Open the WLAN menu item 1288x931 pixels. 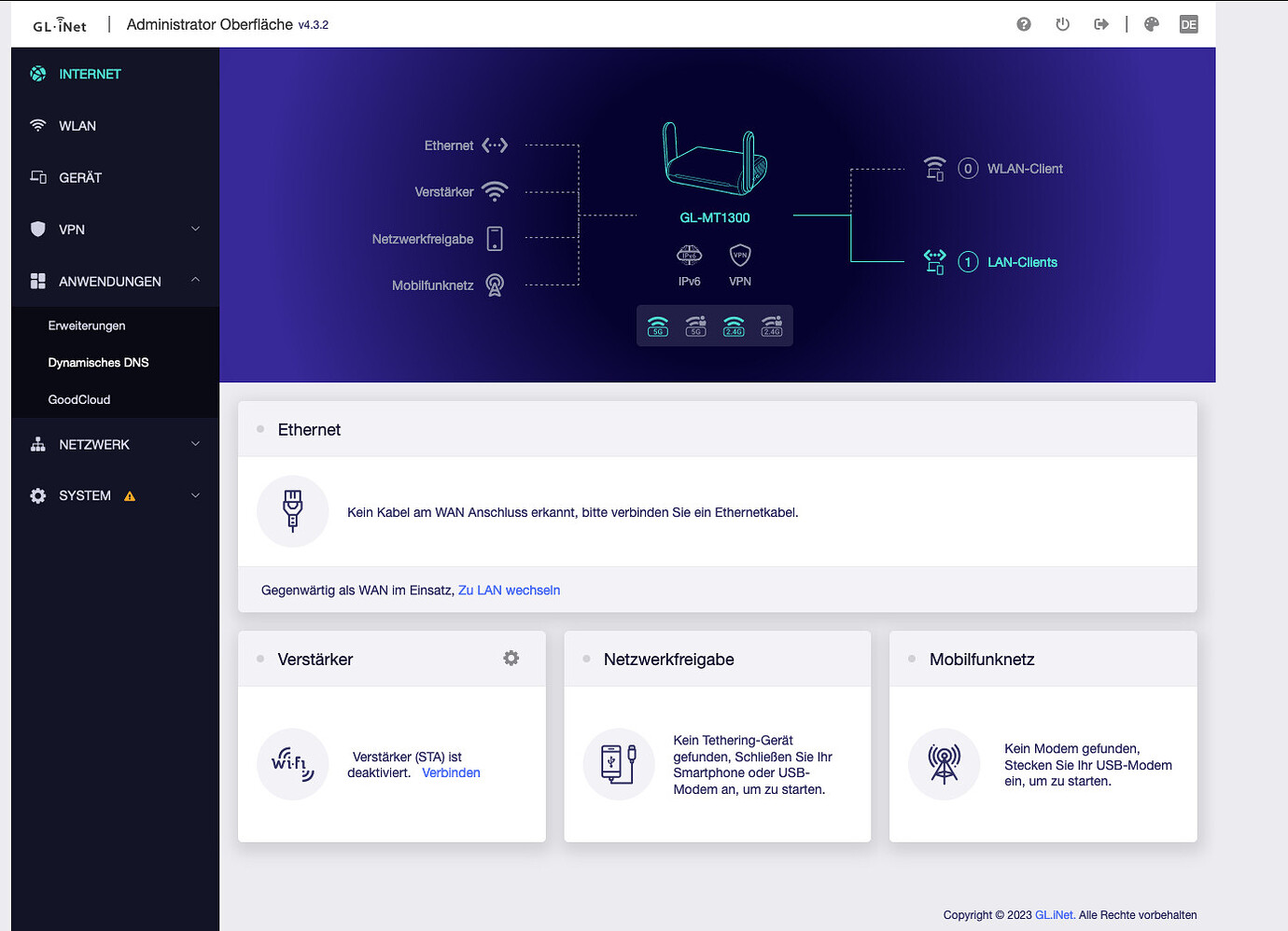[x=77, y=126]
